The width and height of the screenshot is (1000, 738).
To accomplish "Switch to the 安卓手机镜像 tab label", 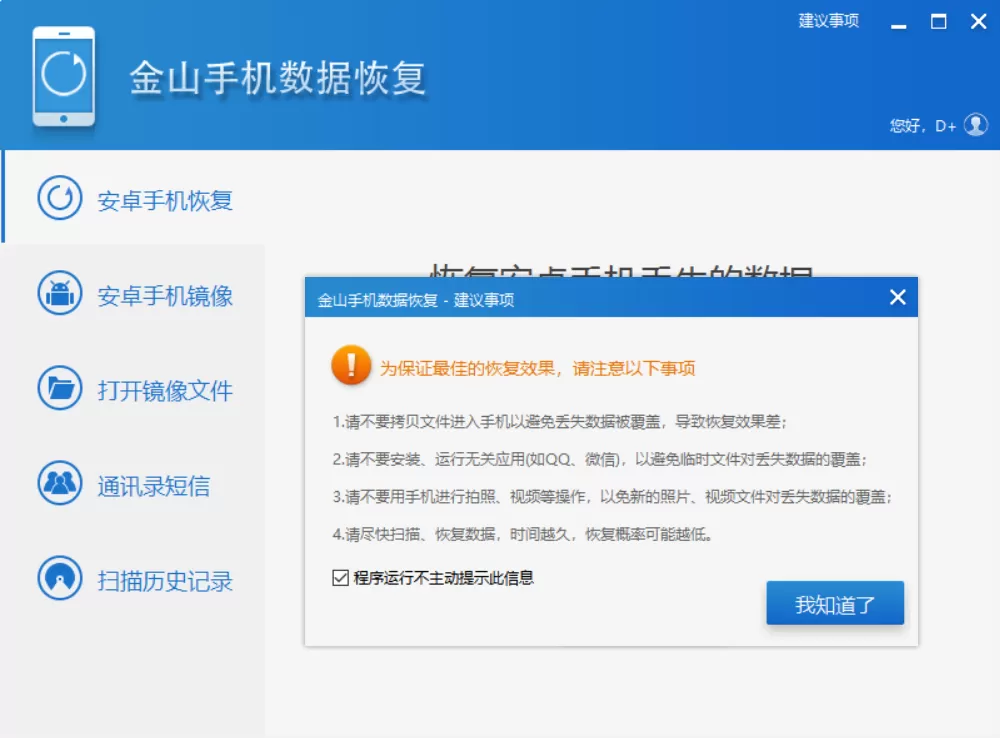I will tap(165, 296).
